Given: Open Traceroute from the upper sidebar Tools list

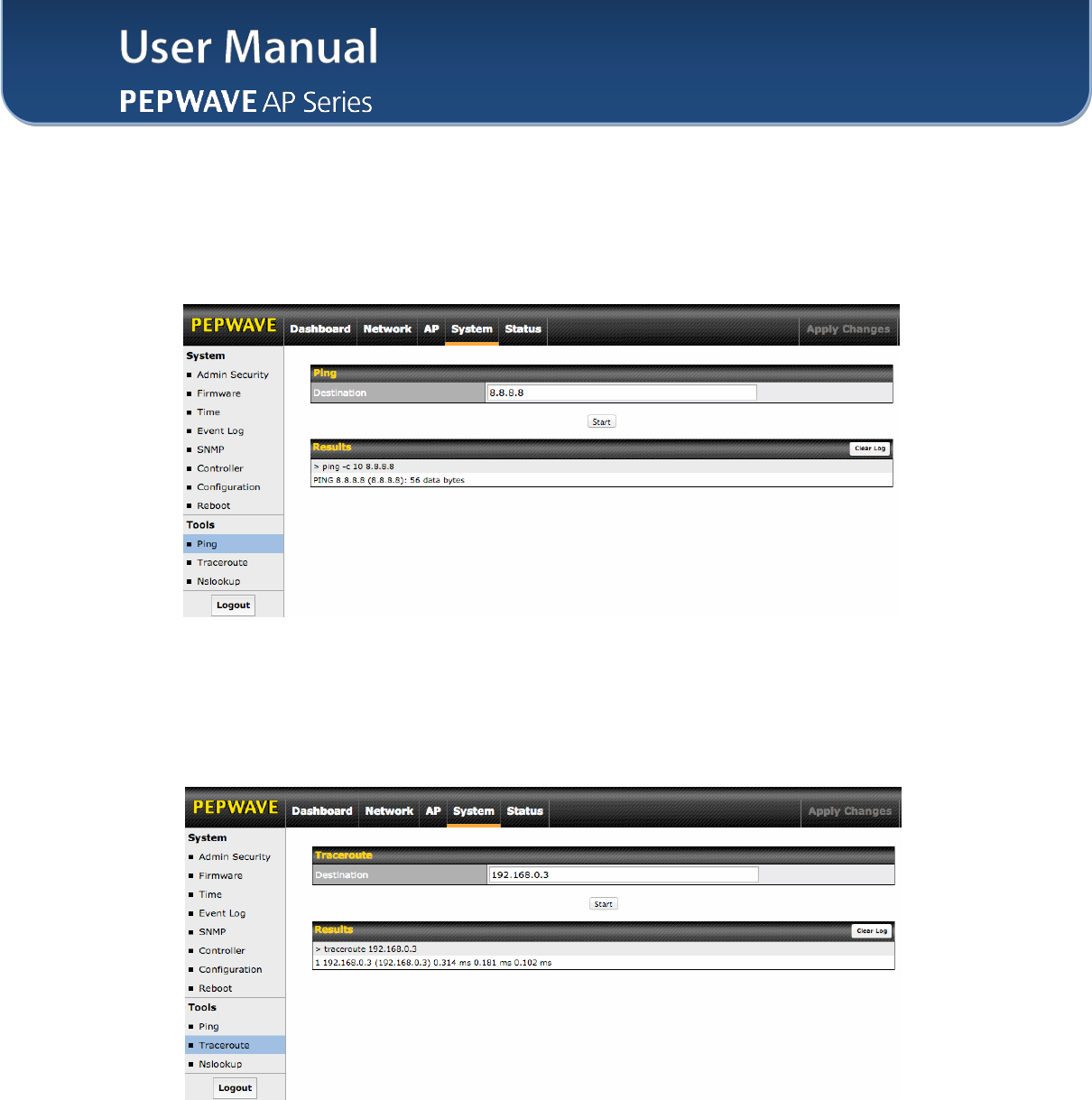Looking at the screenshot, I should [222, 563].
